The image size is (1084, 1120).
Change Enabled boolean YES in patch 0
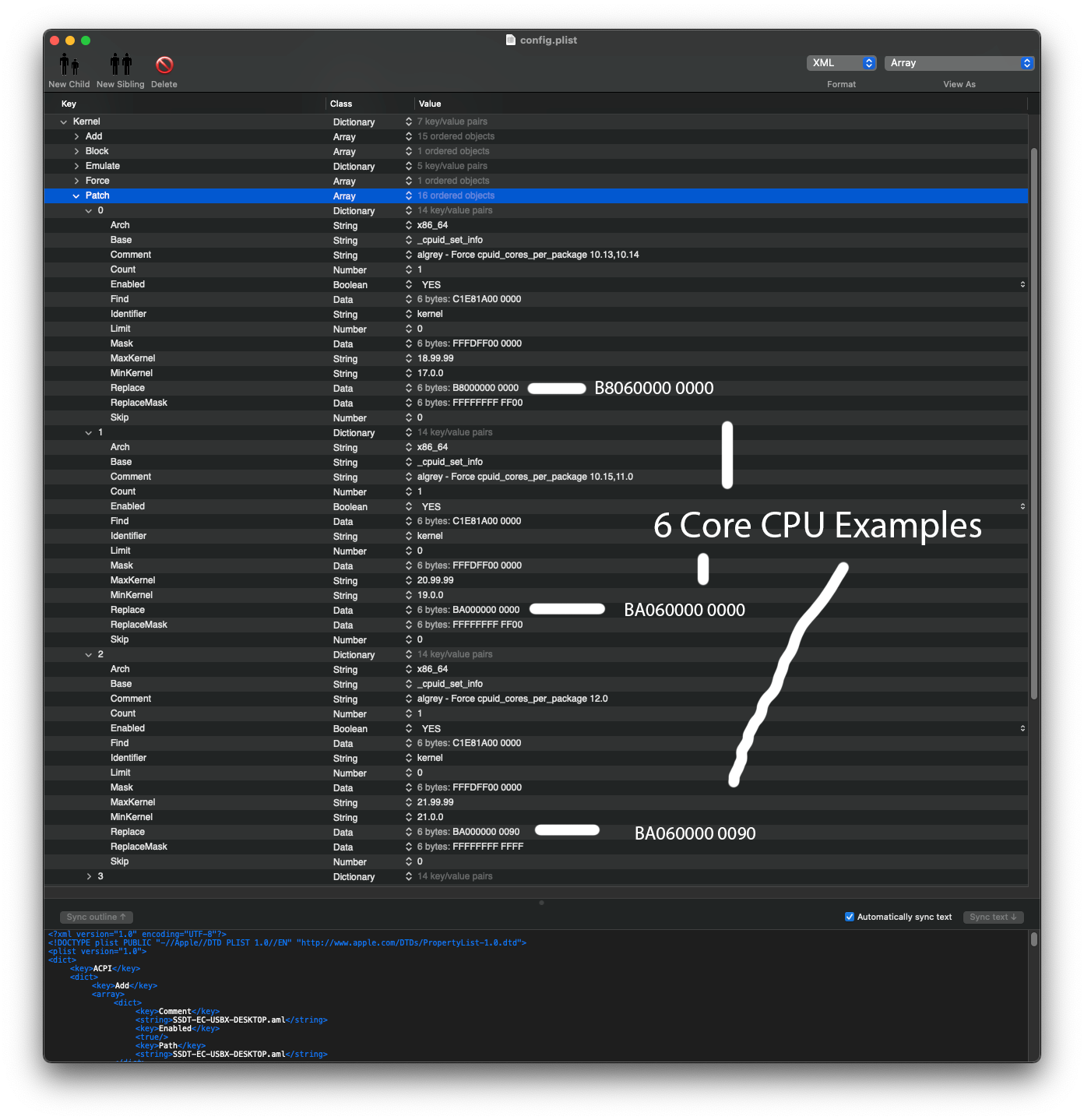(431, 285)
